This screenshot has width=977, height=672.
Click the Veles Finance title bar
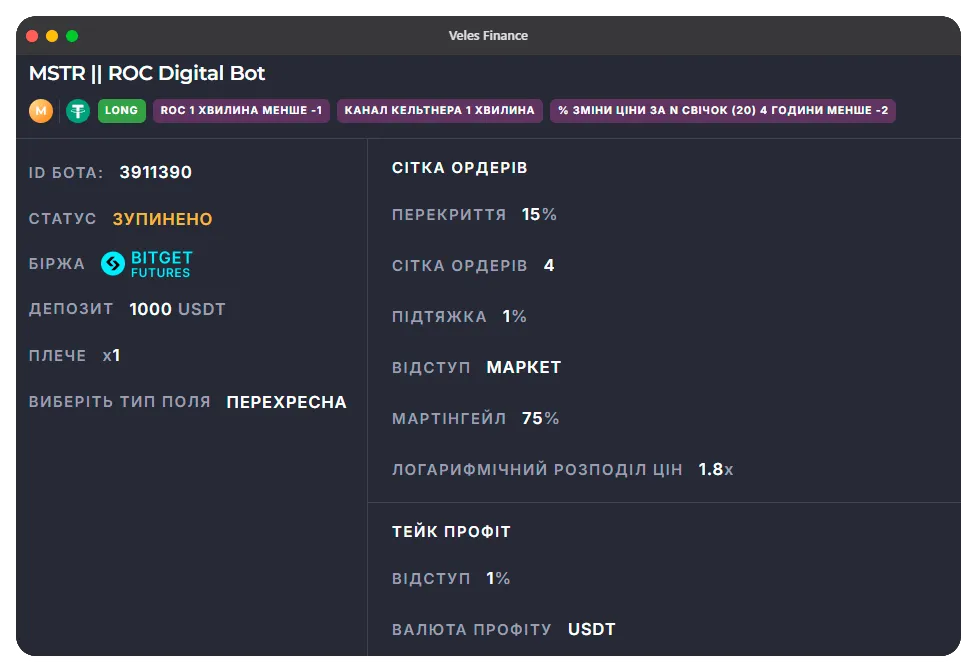(x=488, y=35)
